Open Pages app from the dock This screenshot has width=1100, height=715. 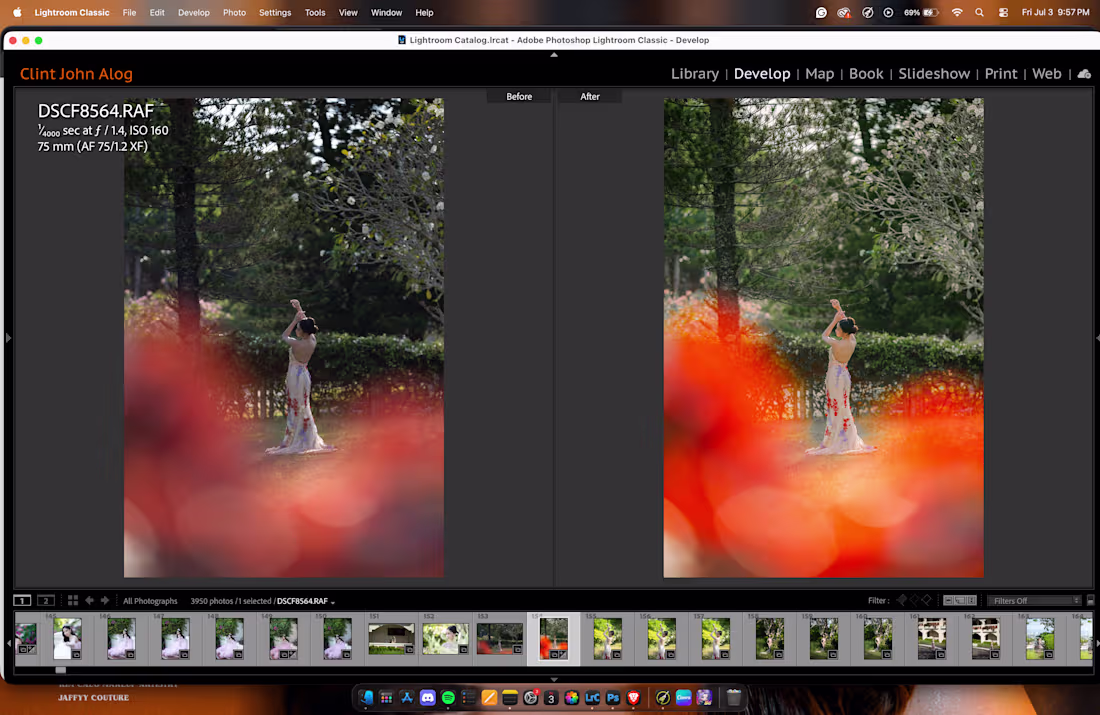pyautogui.click(x=489, y=697)
